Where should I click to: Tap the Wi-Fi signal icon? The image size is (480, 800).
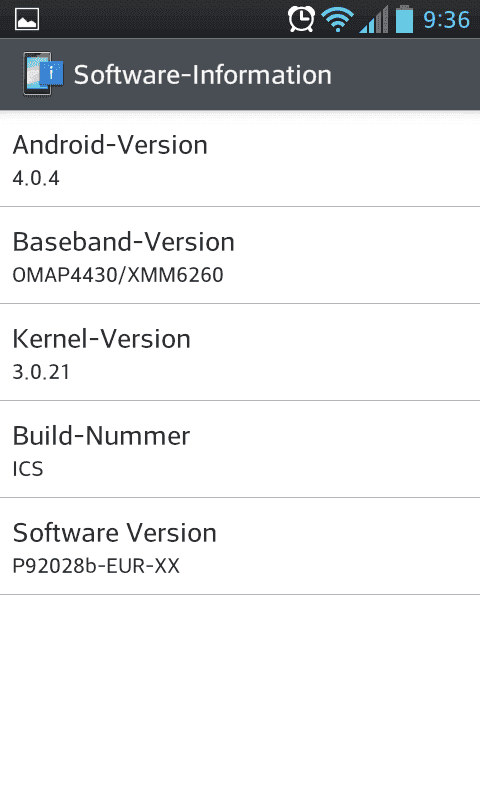point(337,20)
